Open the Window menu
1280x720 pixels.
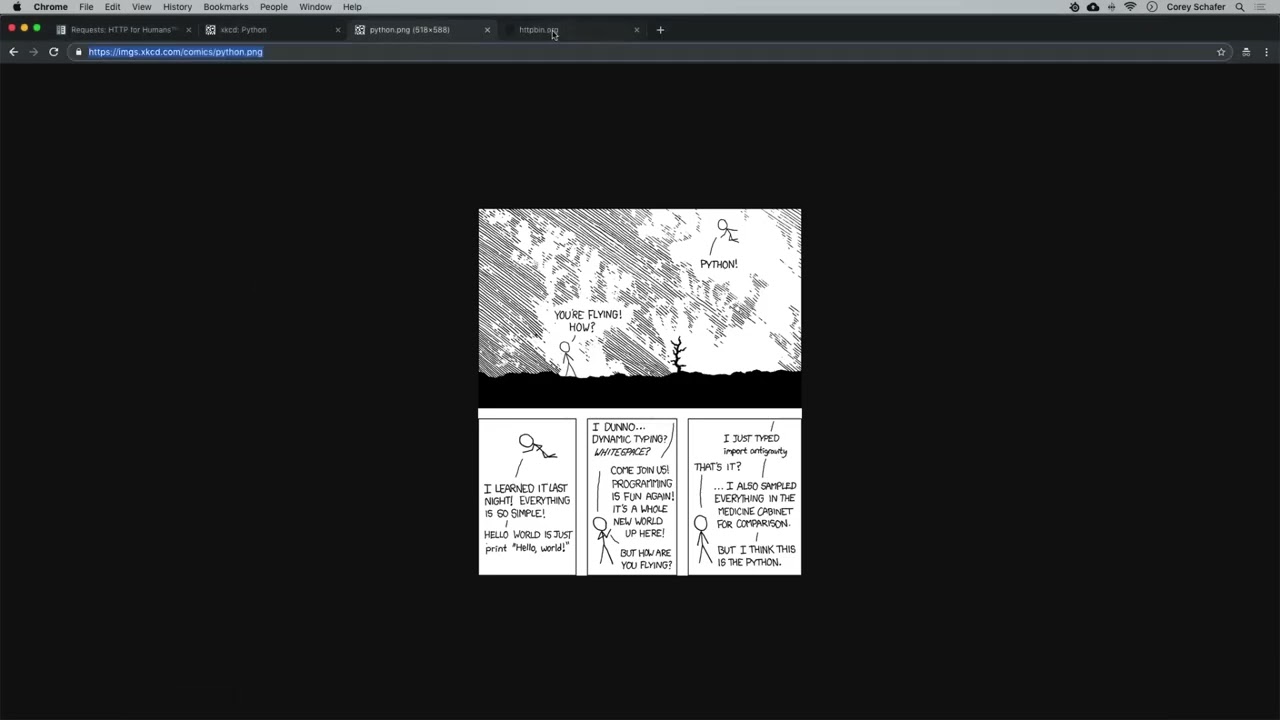point(315,7)
